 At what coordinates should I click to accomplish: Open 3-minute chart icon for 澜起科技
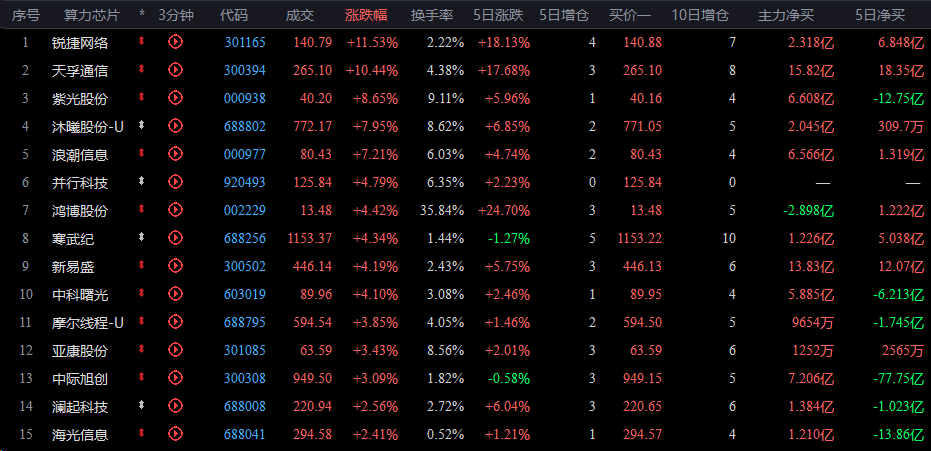click(x=175, y=405)
